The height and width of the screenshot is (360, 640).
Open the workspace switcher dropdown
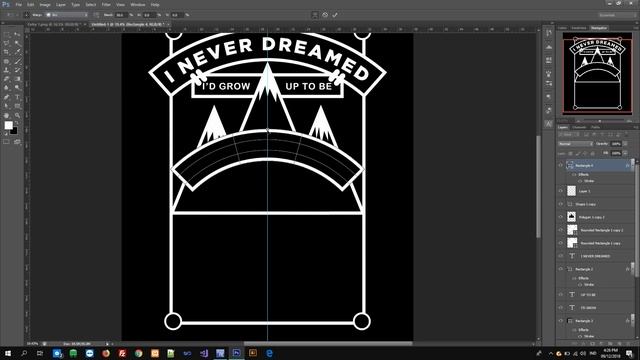pyautogui.click(x=618, y=15)
